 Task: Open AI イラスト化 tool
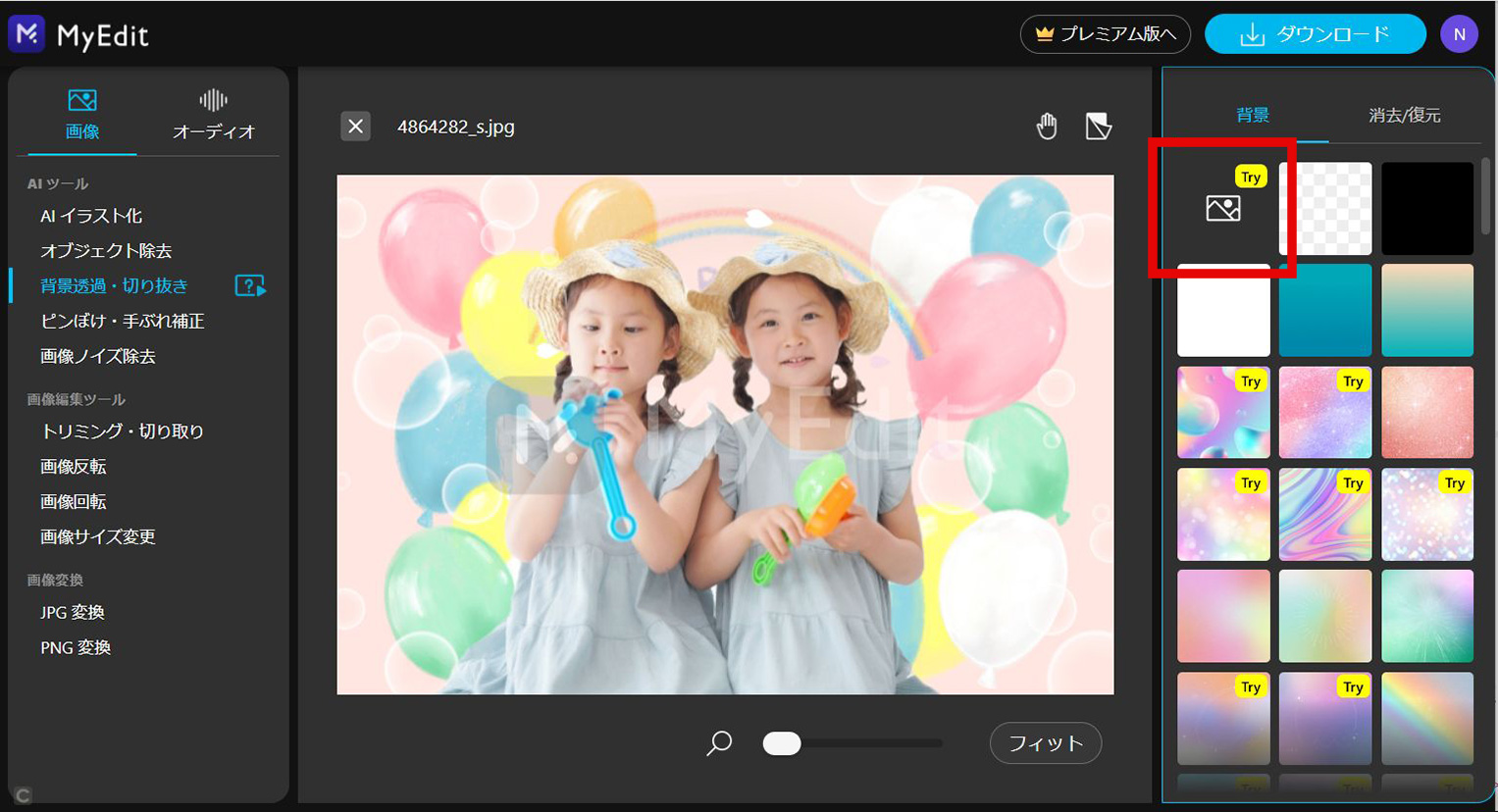point(91,216)
